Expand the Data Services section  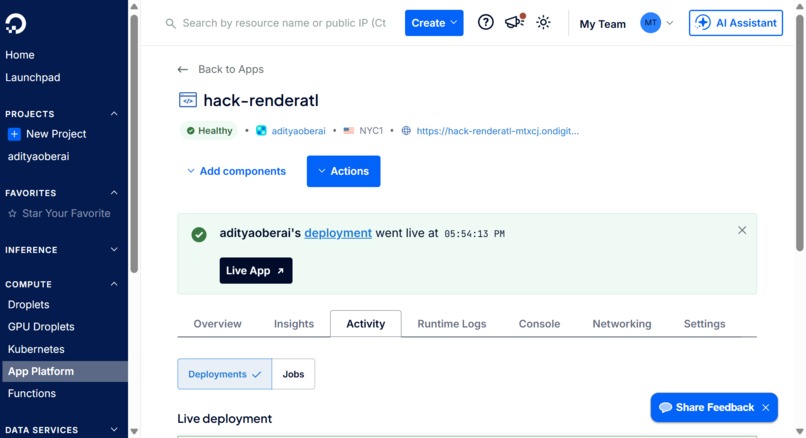point(114,430)
